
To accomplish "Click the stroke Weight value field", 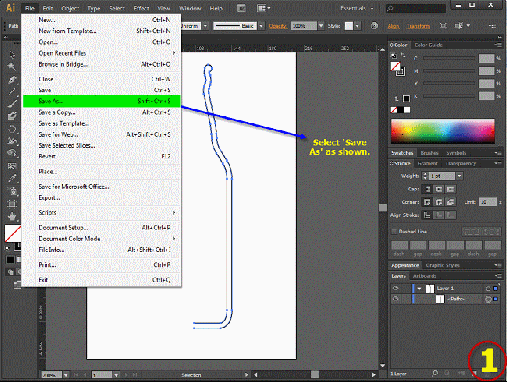I will pos(442,176).
